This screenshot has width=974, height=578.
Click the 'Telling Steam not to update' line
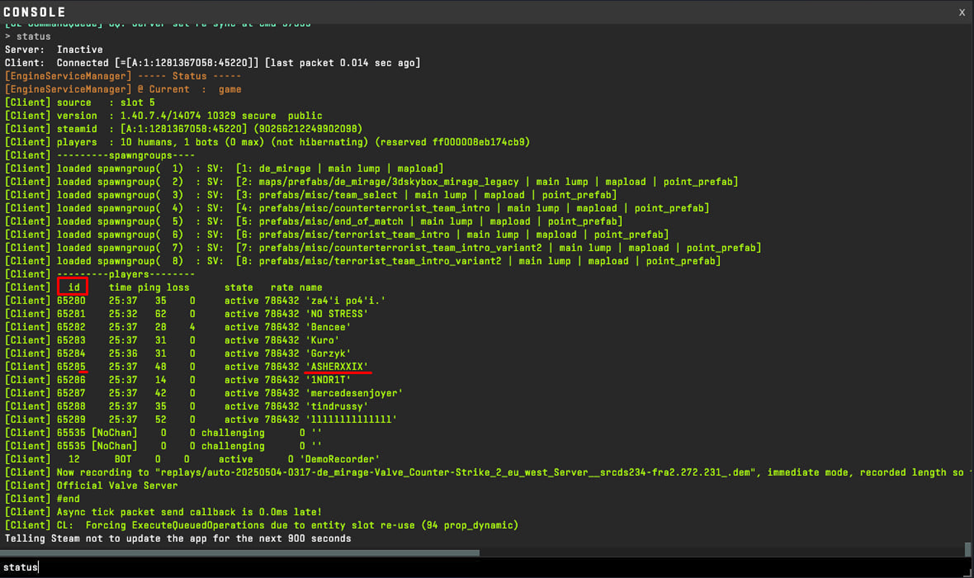pyautogui.click(x=177, y=538)
